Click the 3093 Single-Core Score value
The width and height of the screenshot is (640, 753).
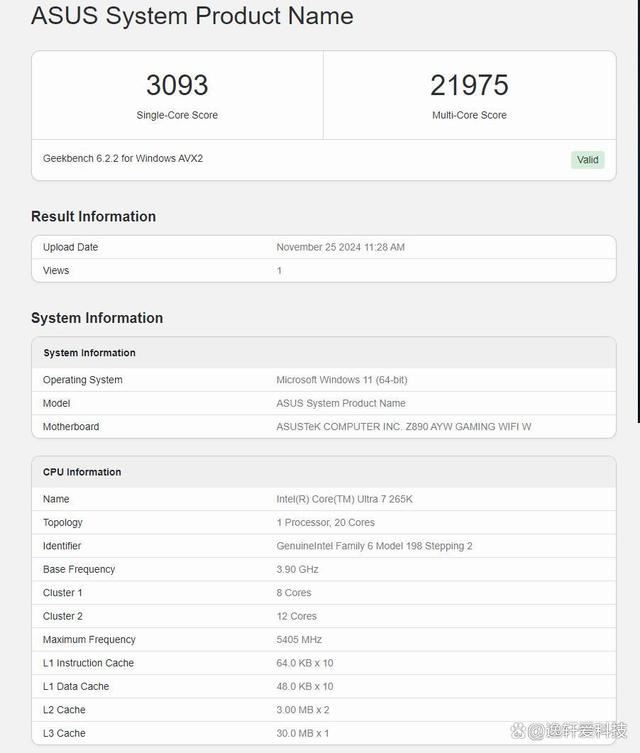pyautogui.click(x=177, y=85)
